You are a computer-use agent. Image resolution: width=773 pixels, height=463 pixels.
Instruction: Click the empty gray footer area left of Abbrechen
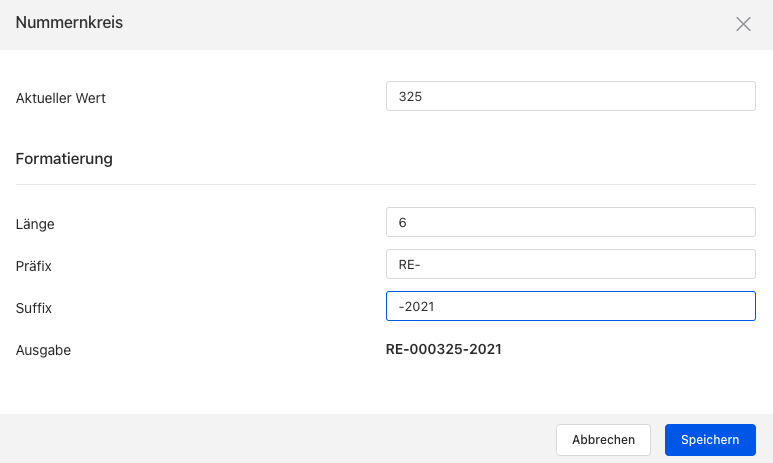270,439
